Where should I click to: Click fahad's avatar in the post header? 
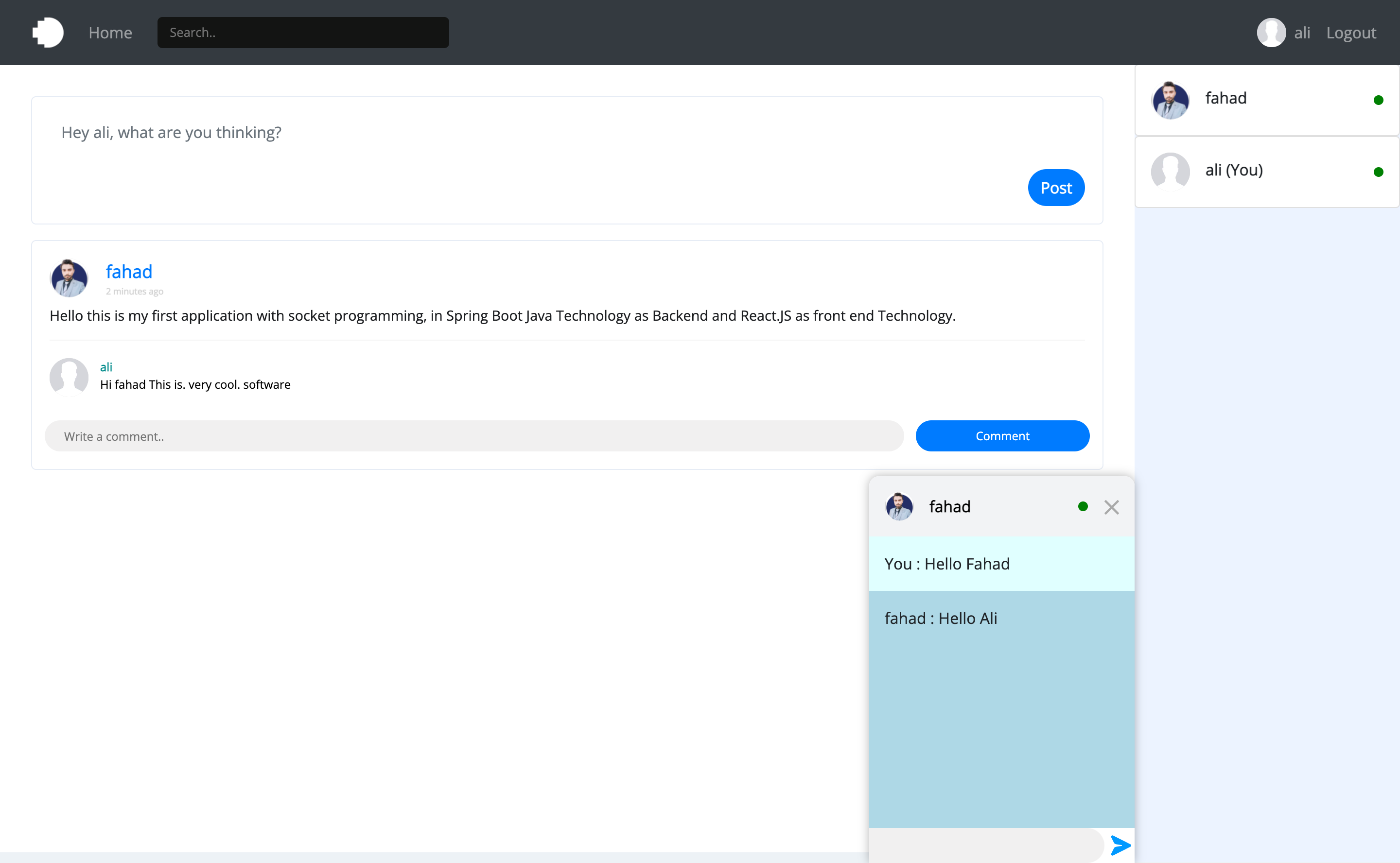coord(69,278)
